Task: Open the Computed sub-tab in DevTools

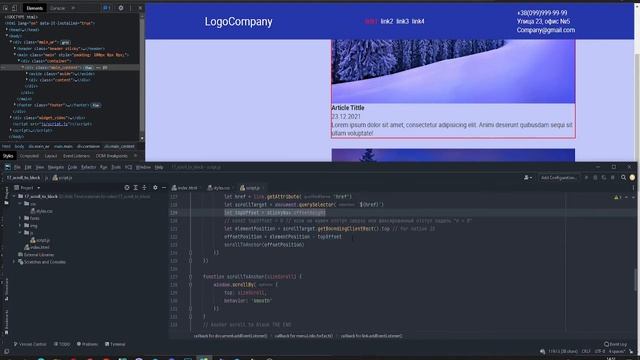Action: [29, 156]
